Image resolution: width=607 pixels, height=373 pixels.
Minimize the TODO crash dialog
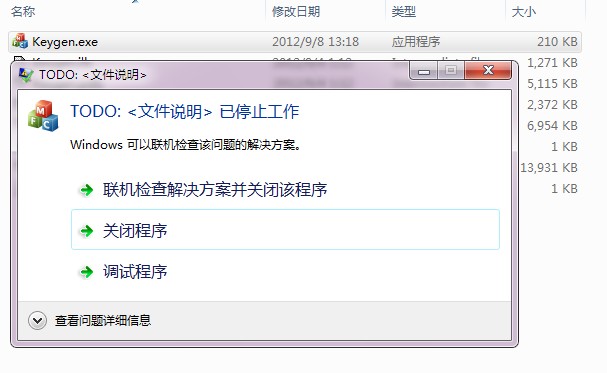[x=424, y=71]
